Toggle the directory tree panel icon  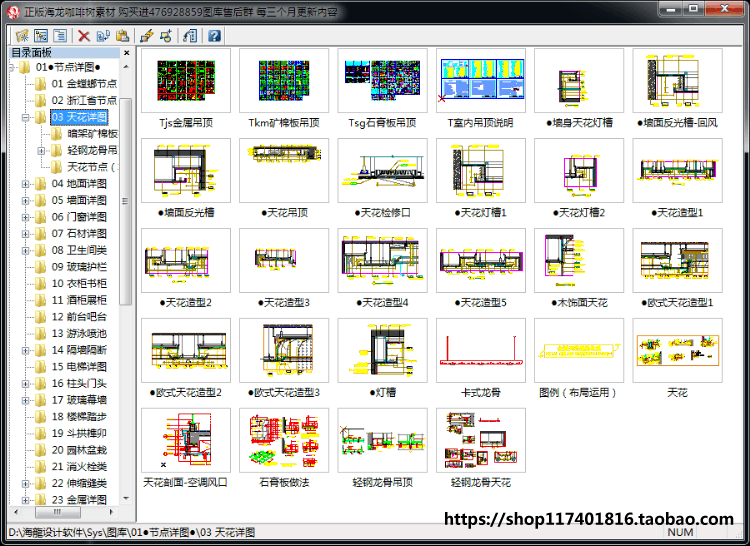pyautogui.click(x=41, y=35)
